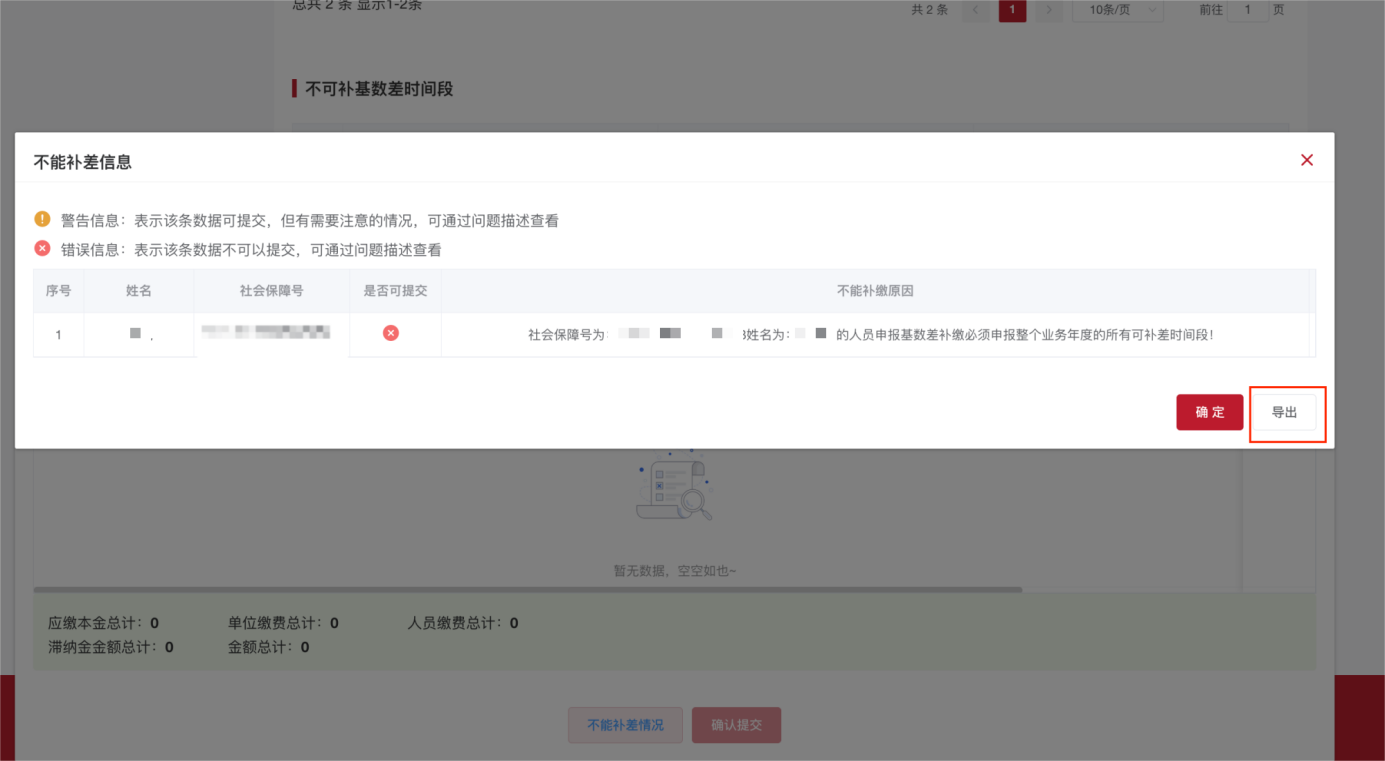Click the 不能补缴原因 column header
Screen dimensions: 1385x761
(878, 290)
